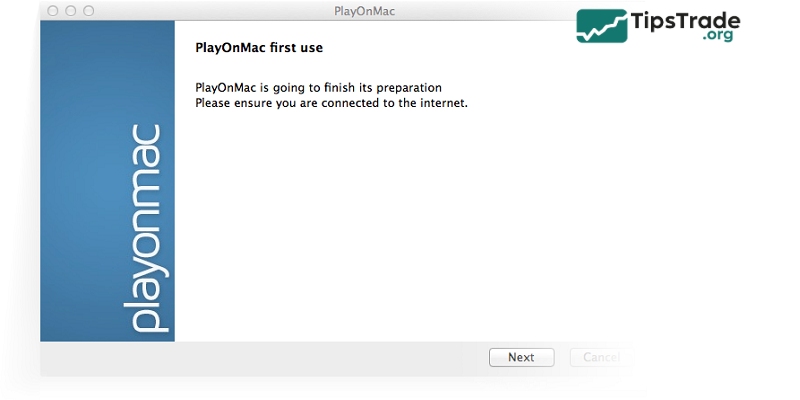Zoom the PlayOnMac window

point(88,11)
